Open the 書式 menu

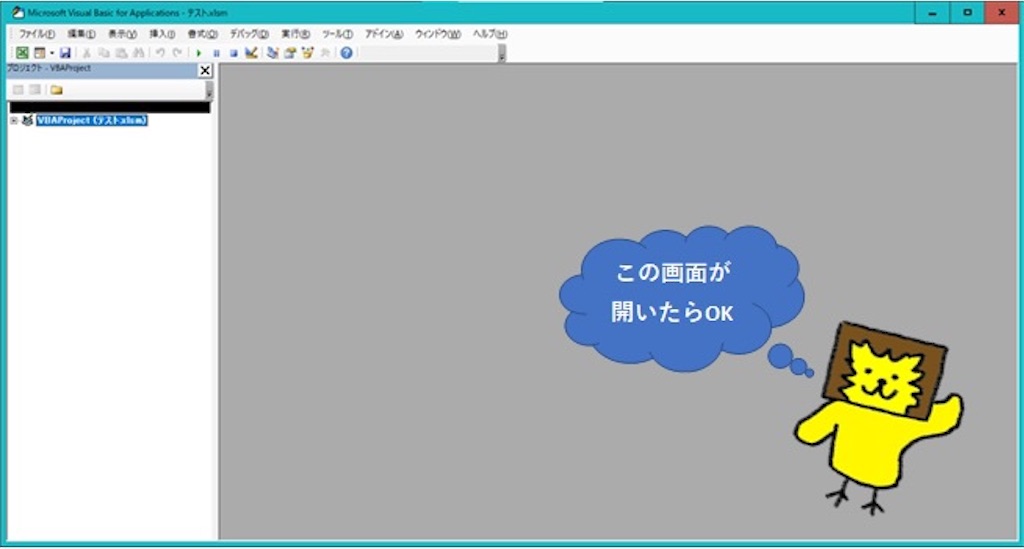point(202,34)
